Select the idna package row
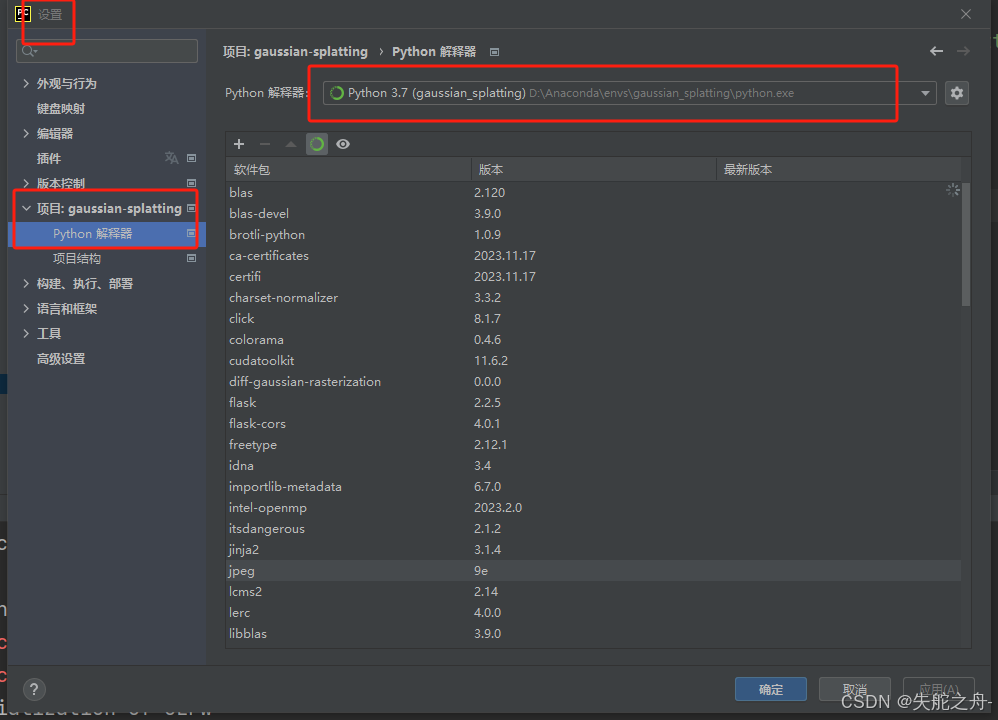This screenshot has height=720, width=998. pyautogui.click(x=593, y=465)
